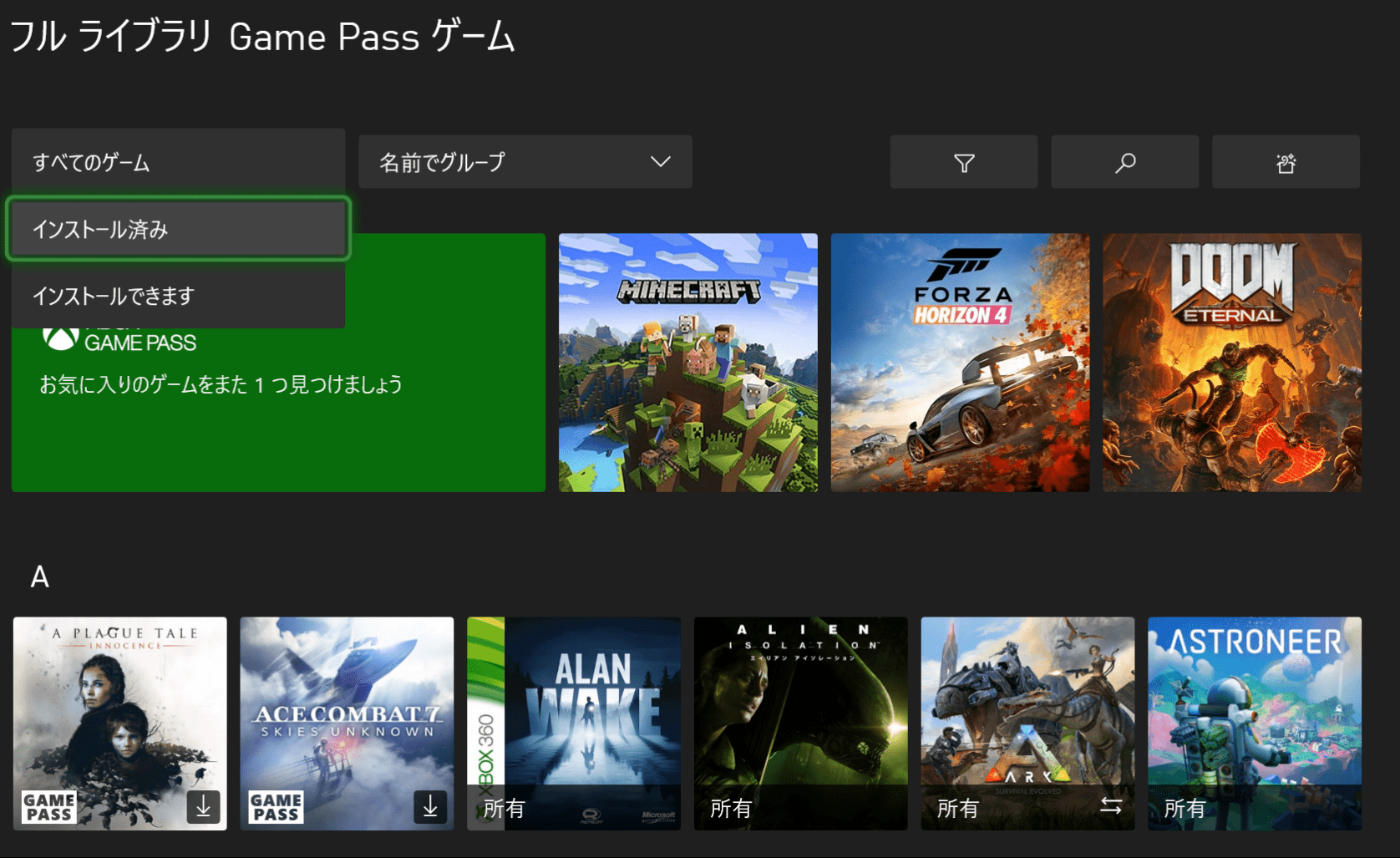Click the 所有 label on ARK tile
Image resolution: width=1400 pixels, height=858 pixels.
pyautogui.click(x=958, y=809)
